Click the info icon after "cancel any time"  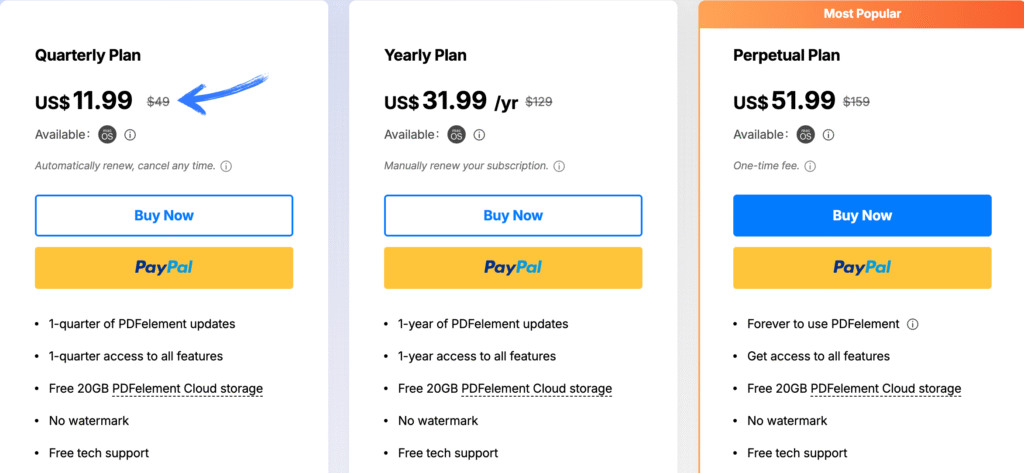(x=226, y=166)
